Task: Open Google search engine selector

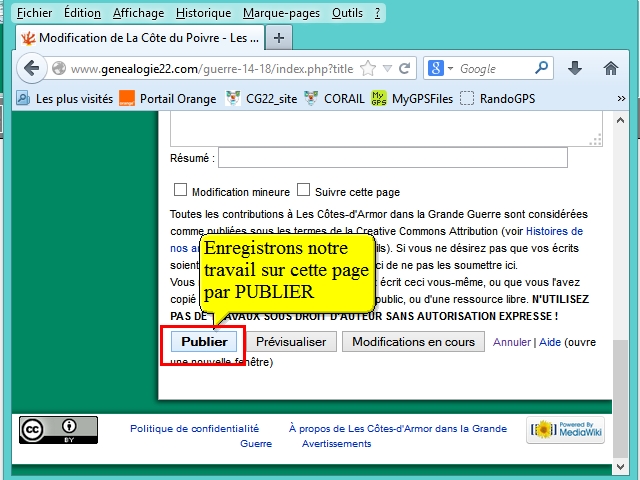Action: [441, 68]
